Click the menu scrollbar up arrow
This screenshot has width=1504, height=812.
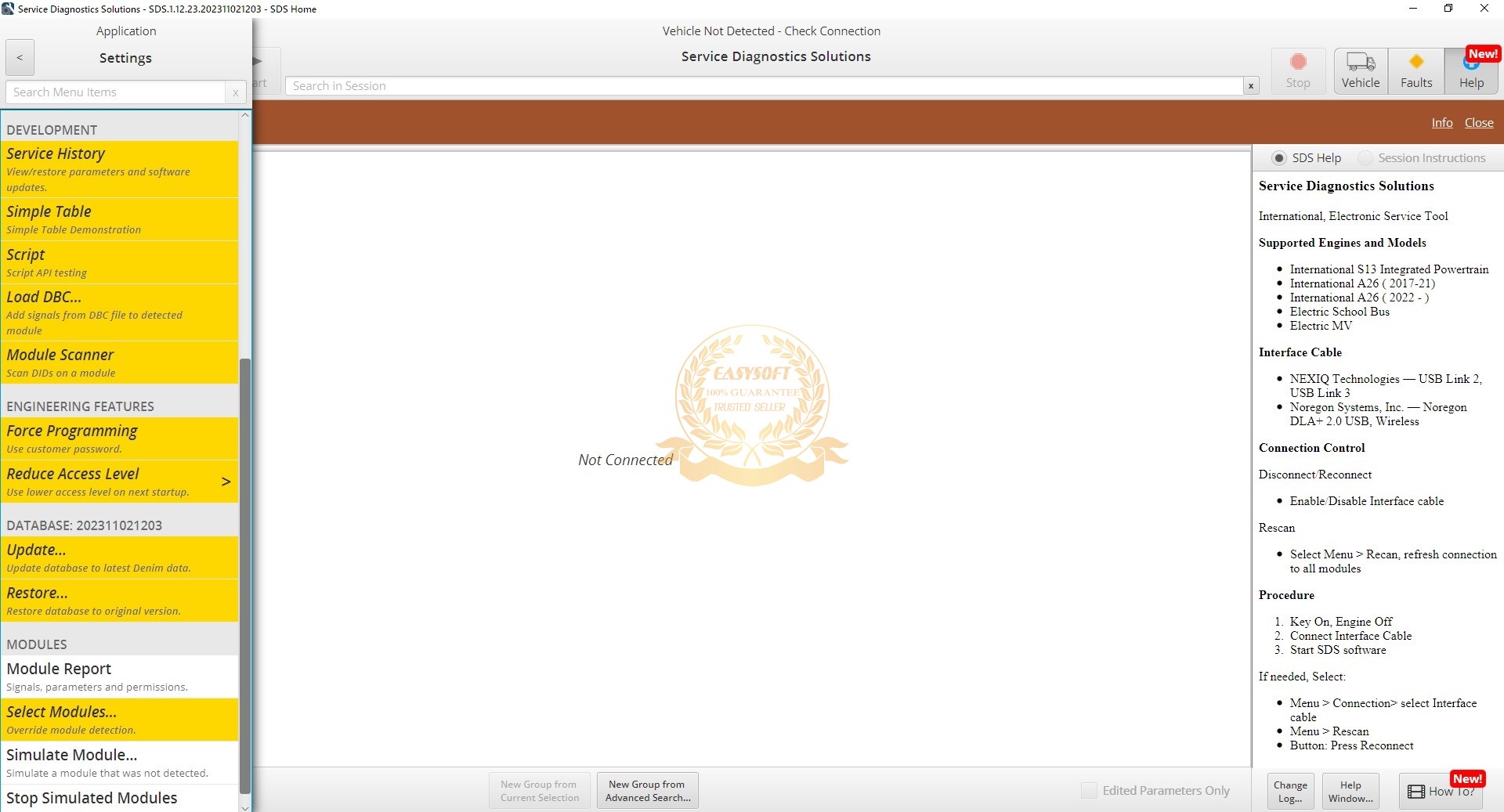click(245, 115)
